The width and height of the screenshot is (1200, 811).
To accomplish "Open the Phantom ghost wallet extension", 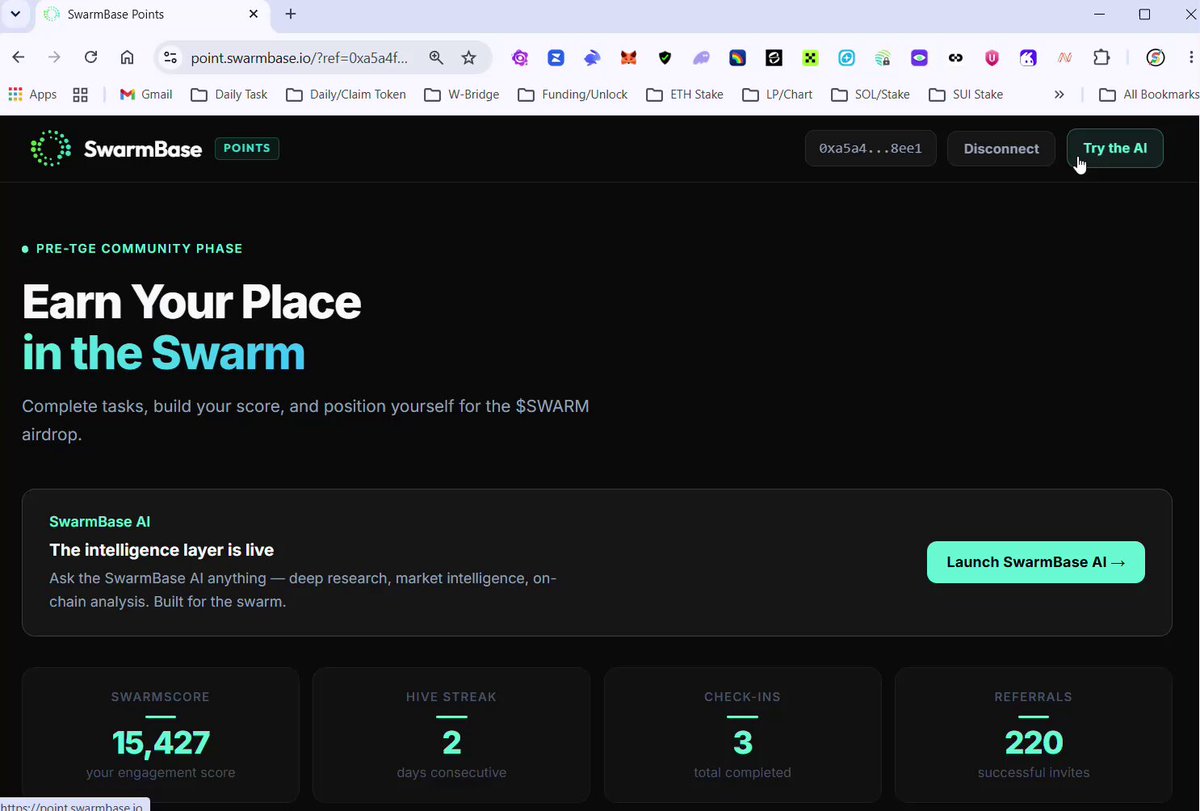I will (x=701, y=58).
